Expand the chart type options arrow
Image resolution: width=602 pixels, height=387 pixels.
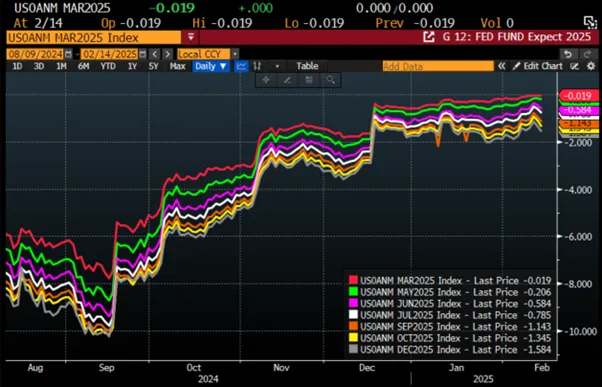point(277,66)
